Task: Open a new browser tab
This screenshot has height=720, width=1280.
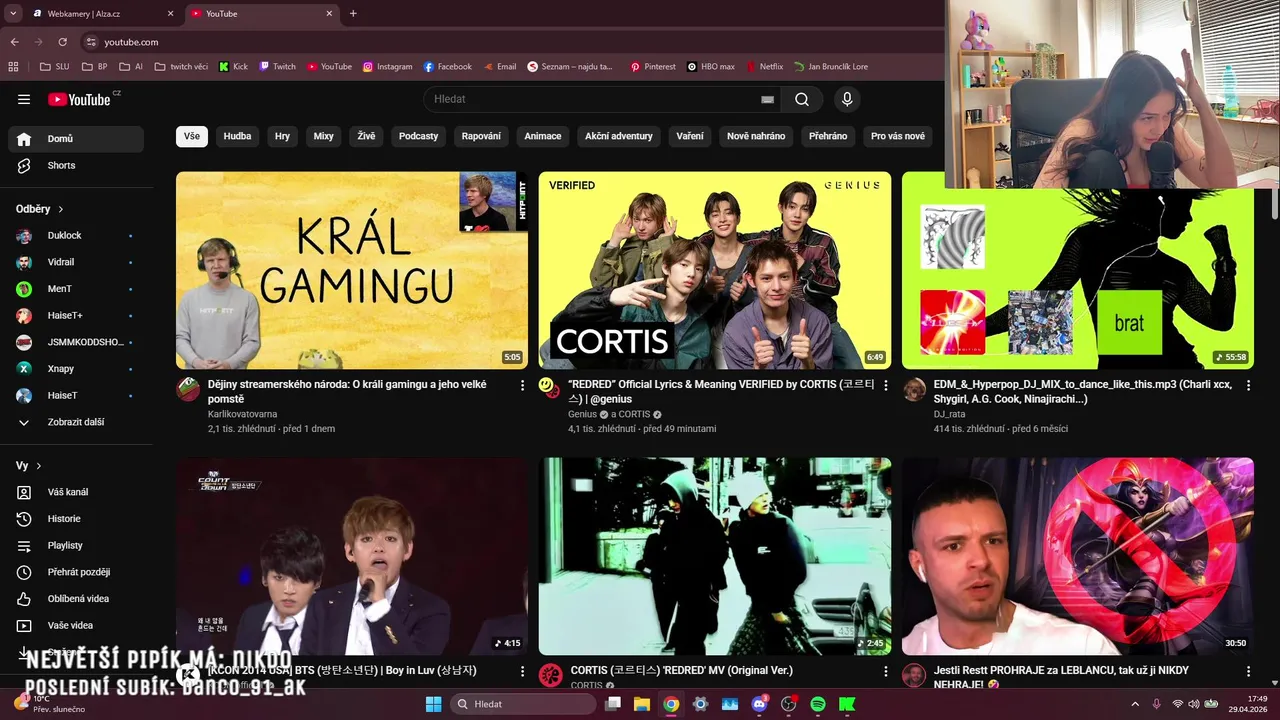Action: (x=353, y=14)
